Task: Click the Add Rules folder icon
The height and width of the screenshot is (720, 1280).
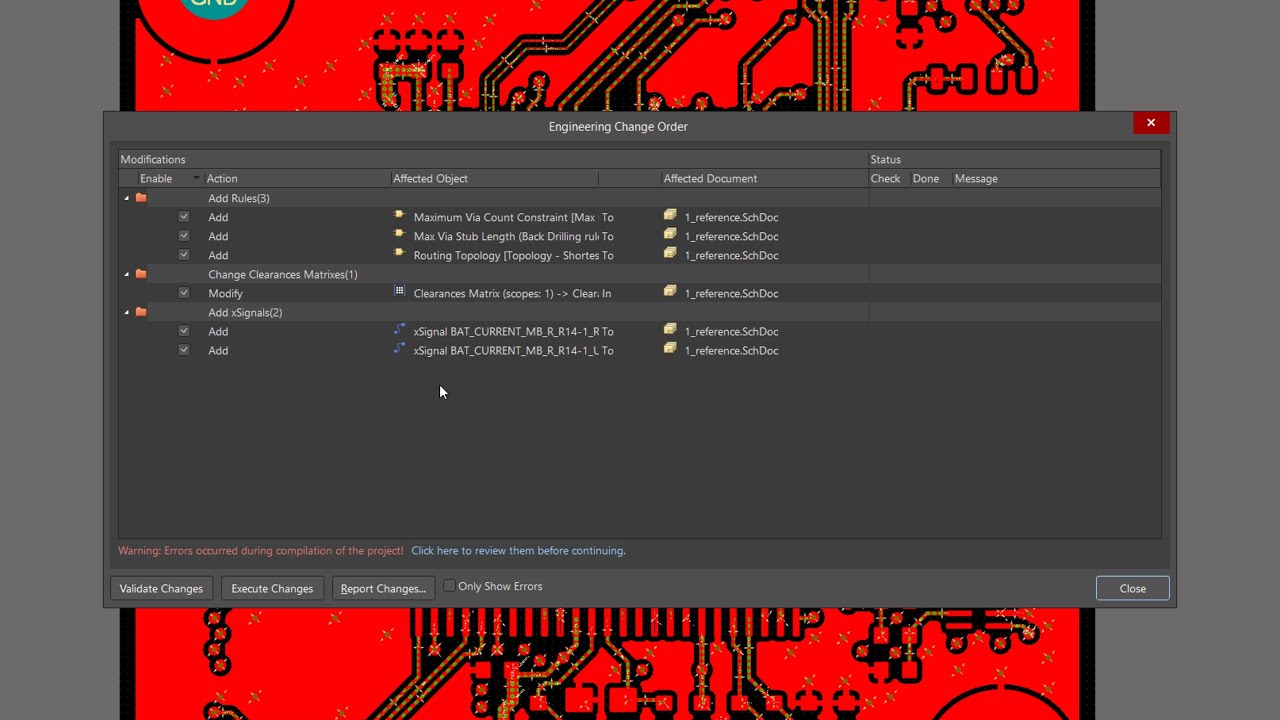Action: tap(141, 198)
